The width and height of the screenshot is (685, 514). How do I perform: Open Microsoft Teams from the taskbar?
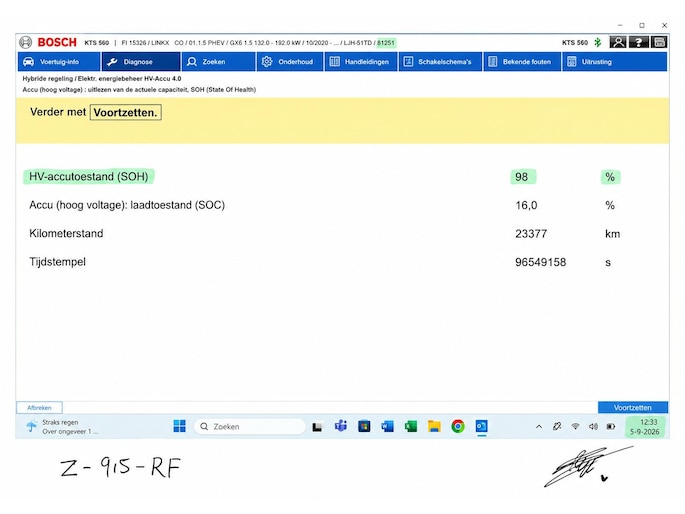click(341, 426)
